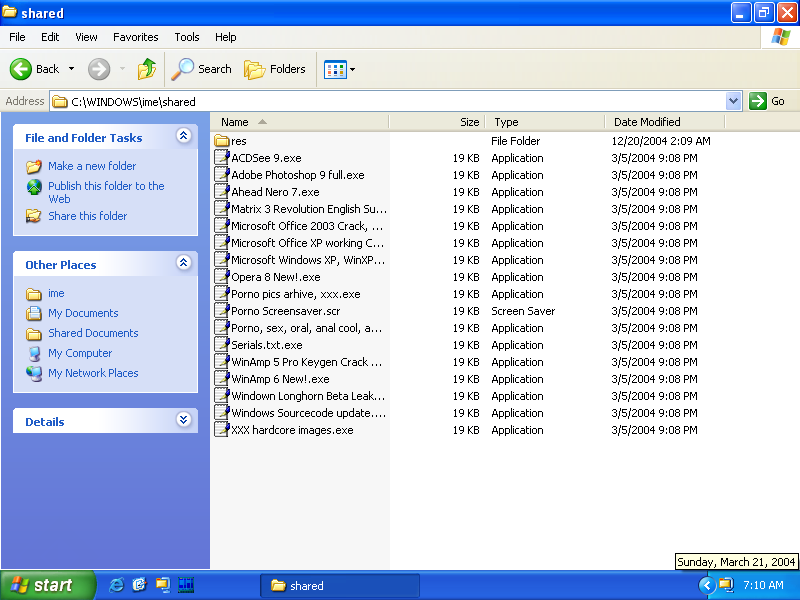Open the Tools menu
The height and width of the screenshot is (600, 800).
[187, 37]
